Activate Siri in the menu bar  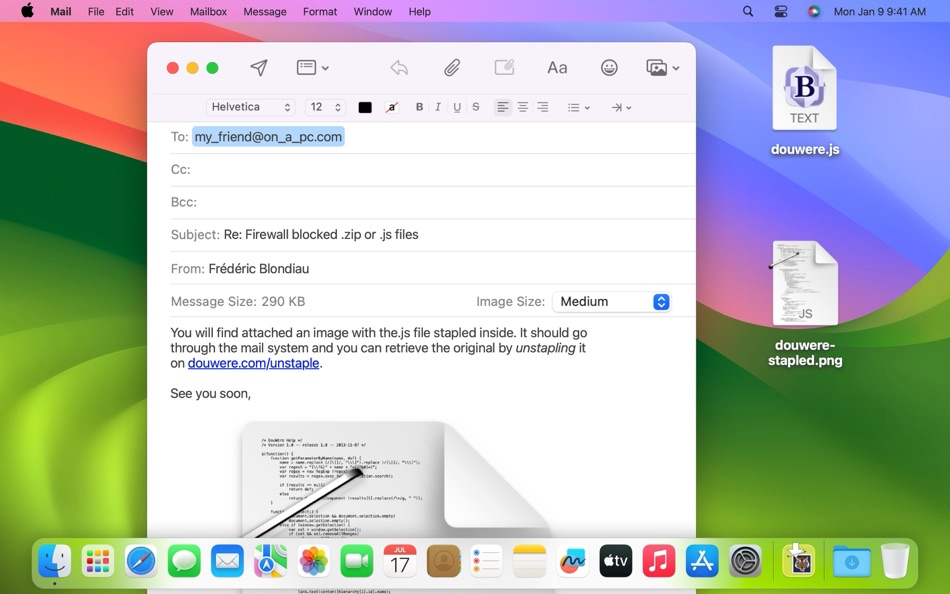(x=814, y=12)
